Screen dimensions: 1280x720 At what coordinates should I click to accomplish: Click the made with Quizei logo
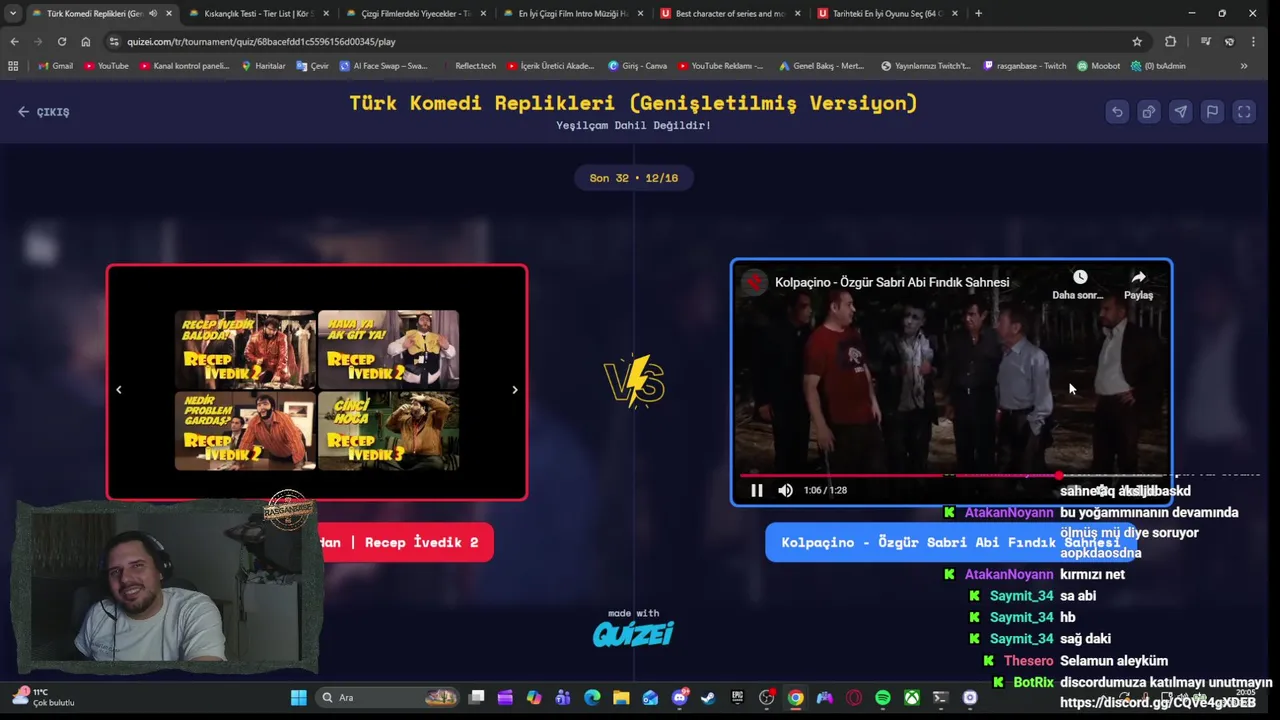pos(633,628)
